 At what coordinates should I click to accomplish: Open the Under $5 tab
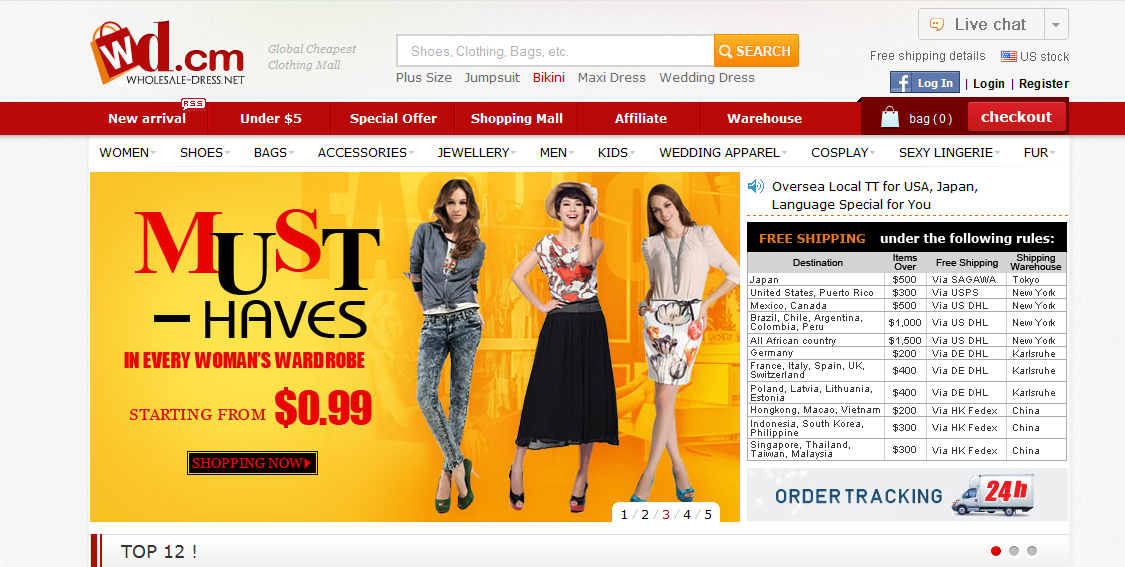[270, 118]
